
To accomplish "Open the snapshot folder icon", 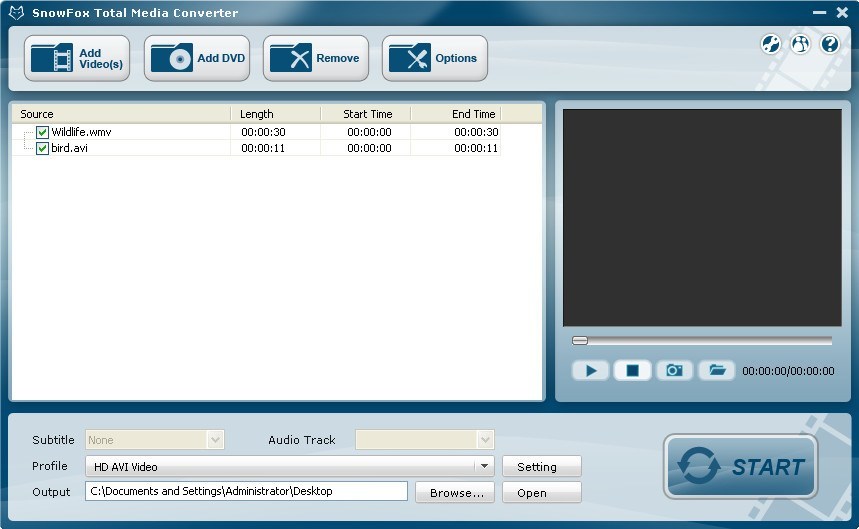I will point(717,371).
